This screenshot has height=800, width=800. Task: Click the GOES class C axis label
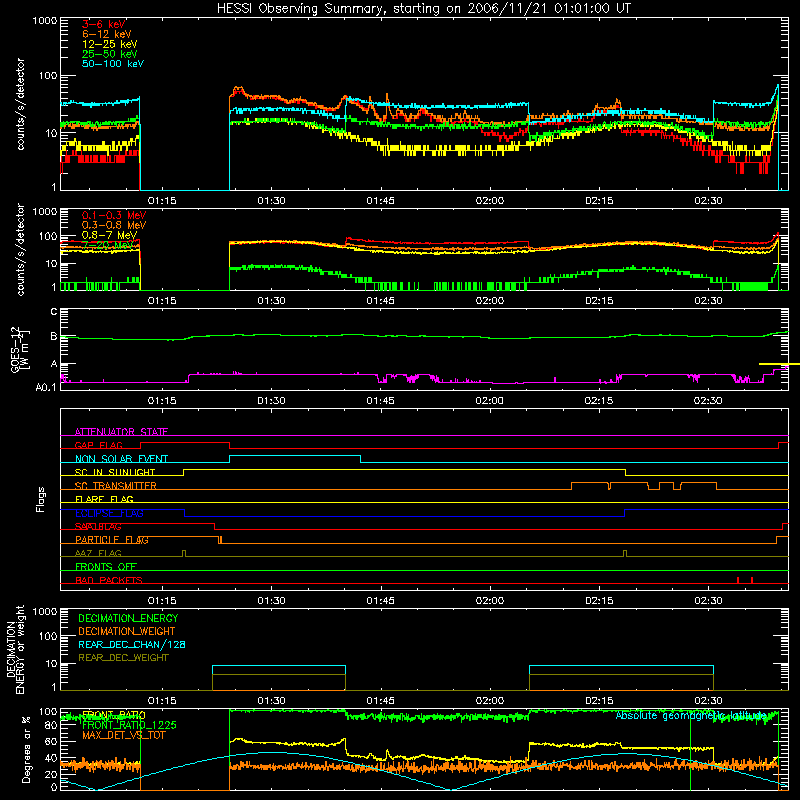point(54,312)
